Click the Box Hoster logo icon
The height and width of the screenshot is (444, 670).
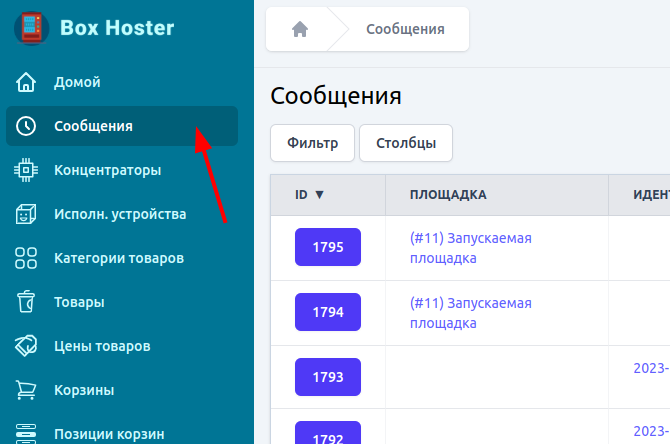[x=31, y=28]
